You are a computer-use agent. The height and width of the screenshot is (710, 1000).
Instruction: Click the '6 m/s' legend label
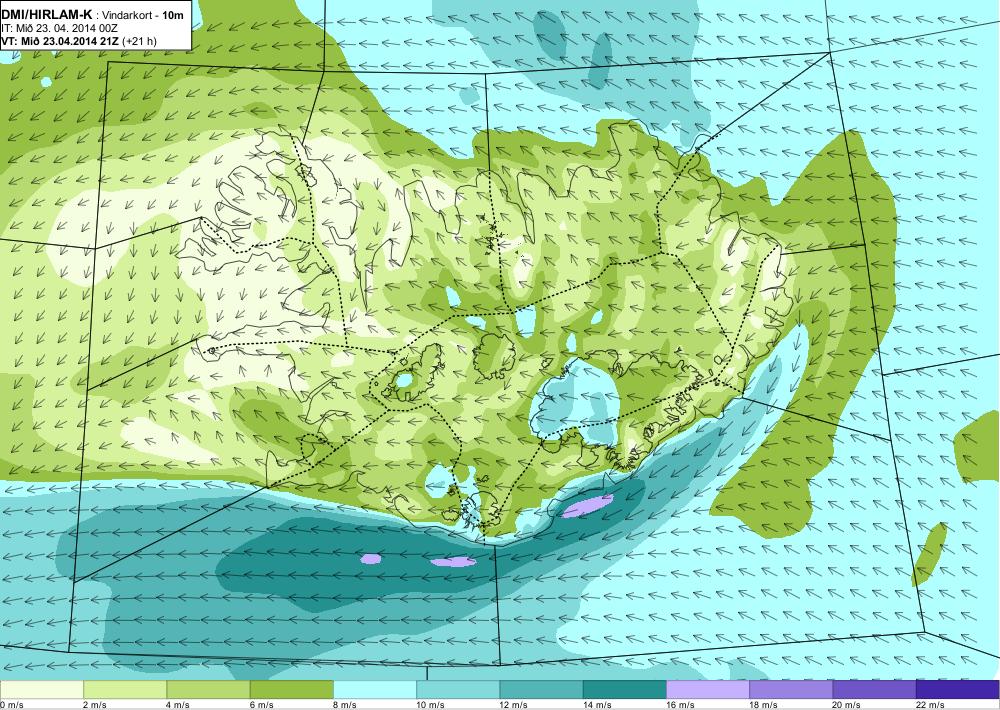tap(261, 705)
